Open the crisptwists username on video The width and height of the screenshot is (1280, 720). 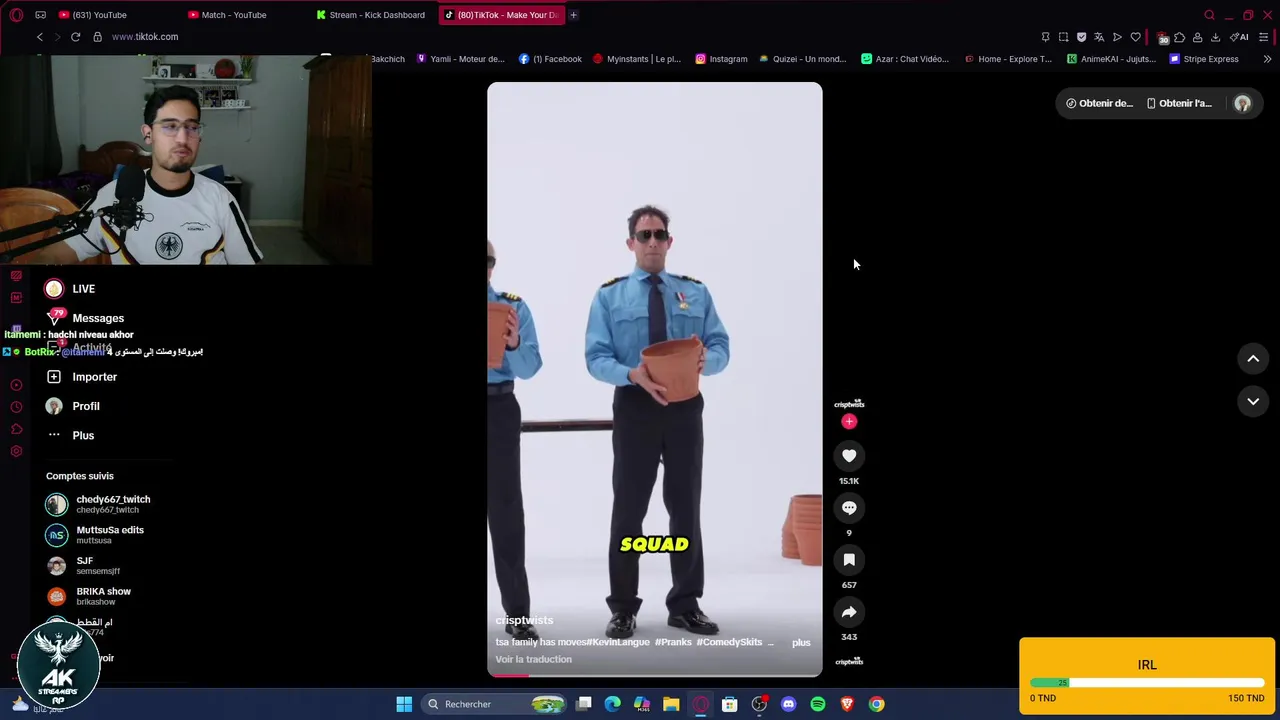[524, 620]
